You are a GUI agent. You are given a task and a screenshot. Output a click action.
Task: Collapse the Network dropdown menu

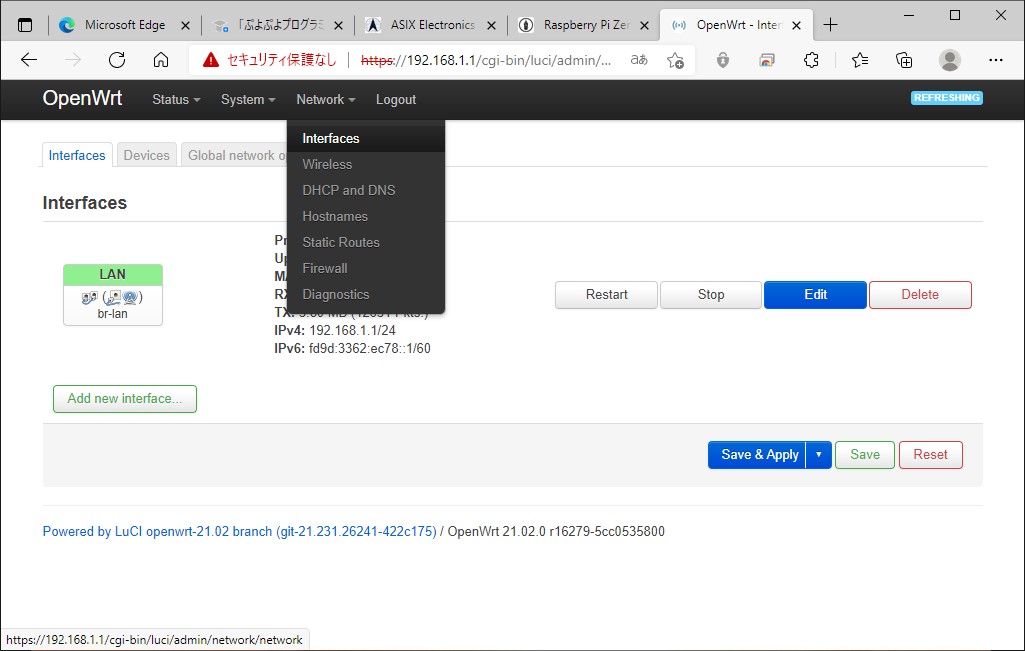326,99
